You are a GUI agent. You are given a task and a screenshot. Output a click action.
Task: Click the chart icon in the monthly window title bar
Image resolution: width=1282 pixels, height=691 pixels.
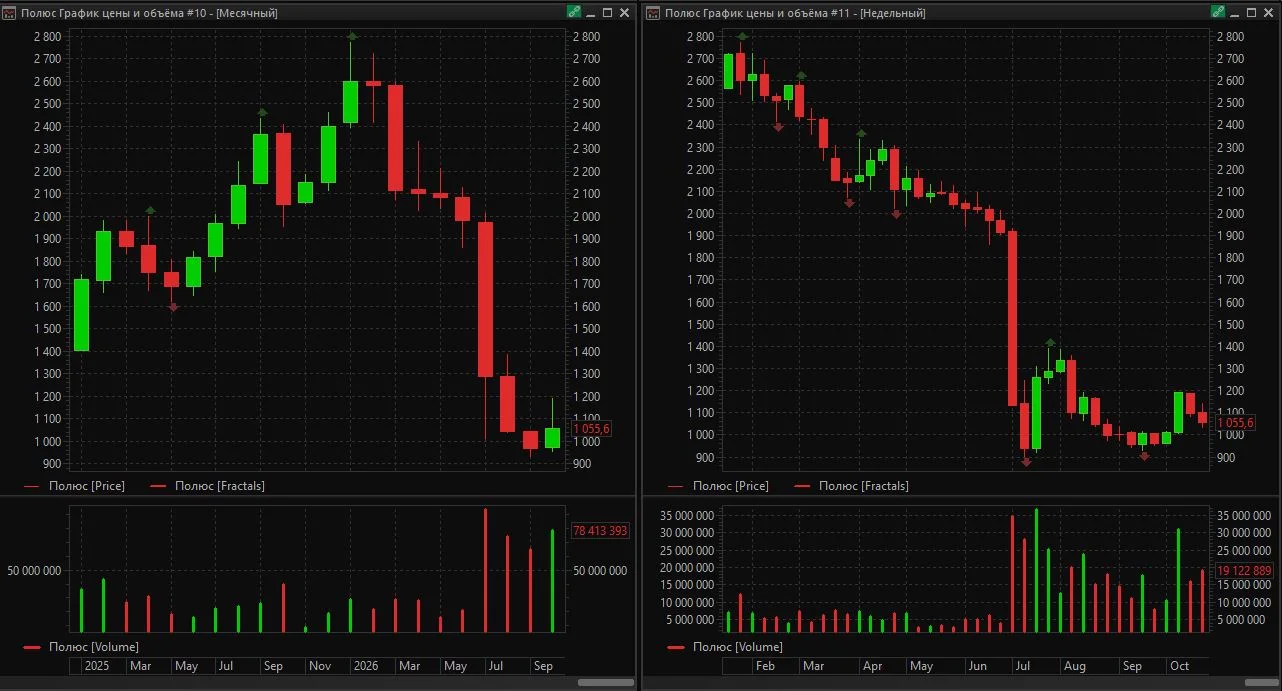click(x=11, y=13)
